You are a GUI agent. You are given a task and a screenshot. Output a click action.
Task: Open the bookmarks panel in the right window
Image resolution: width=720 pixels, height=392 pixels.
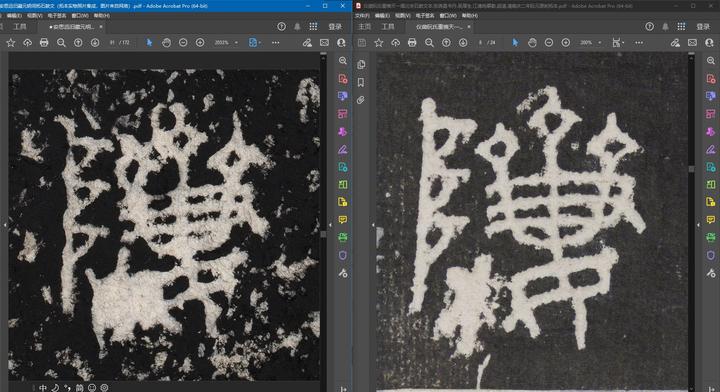coord(361,82)
